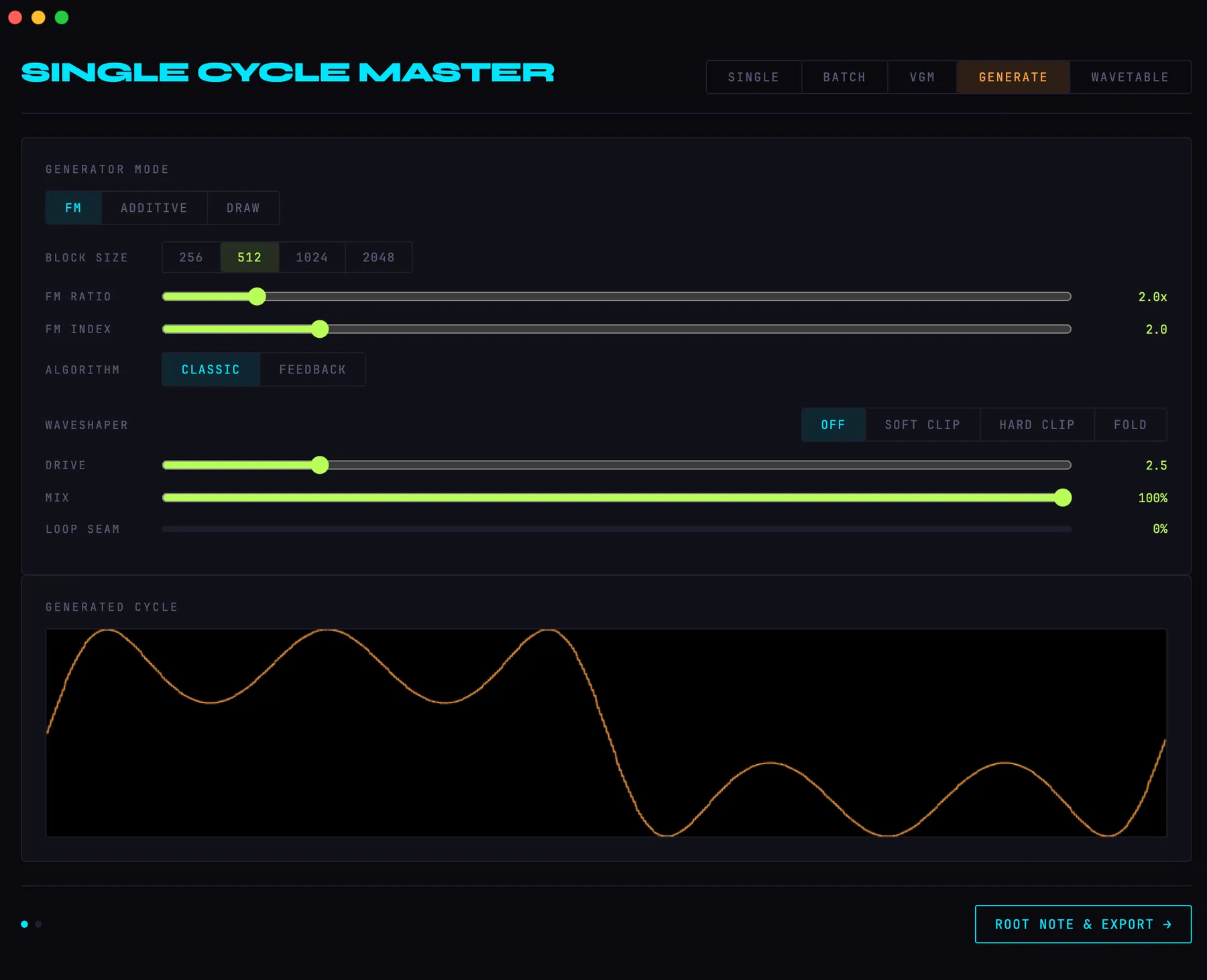The image size is (1207, 980).
Task: Open the Single tab
Action: point(754,77)
